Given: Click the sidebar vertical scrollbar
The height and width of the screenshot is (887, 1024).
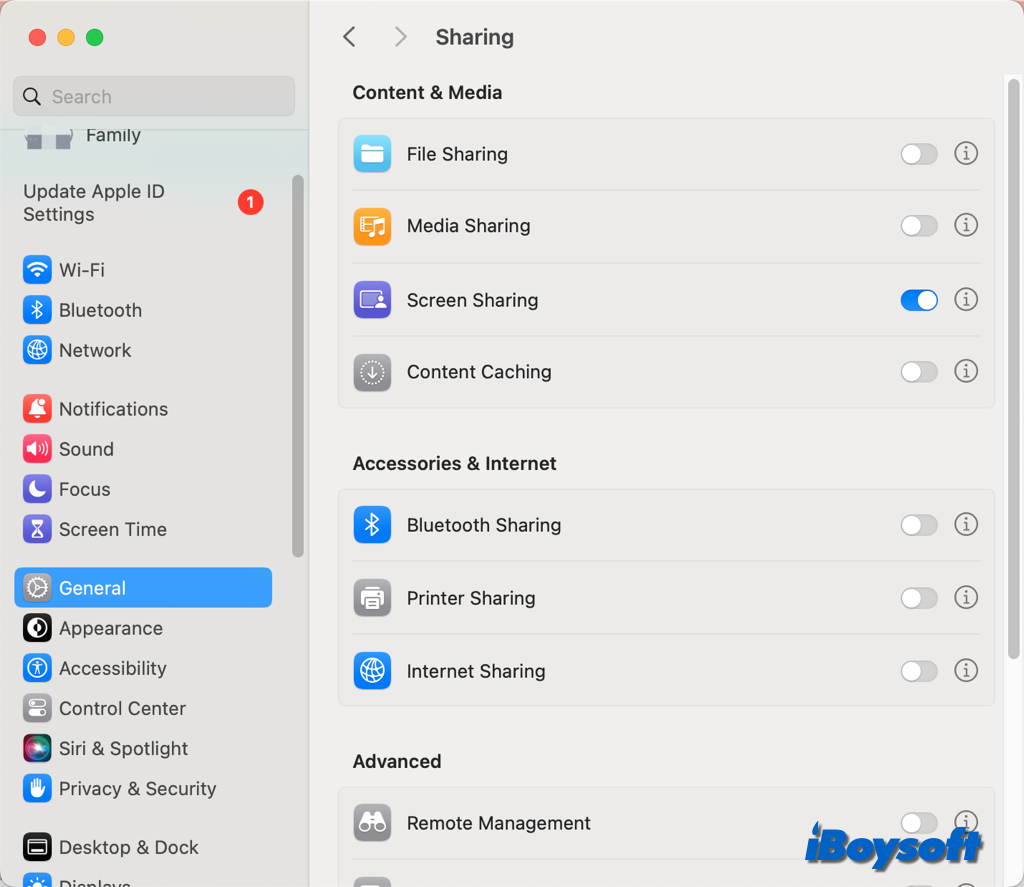Looking at the screenshot, I should (x=297, y=365).
